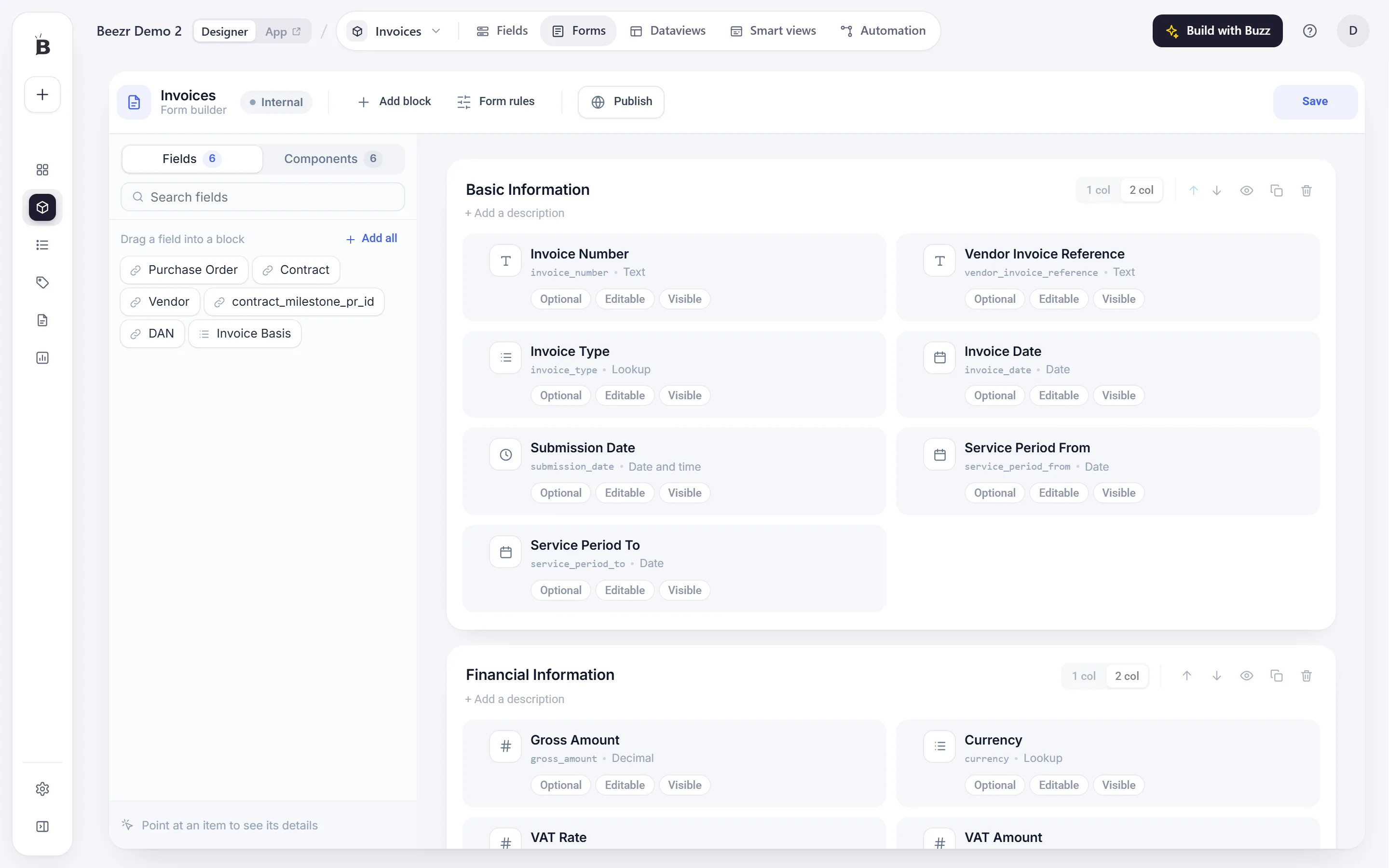Delete the Financial Information block
This screenshot has height=868, width=1389.
click(x=1307, y=676)
